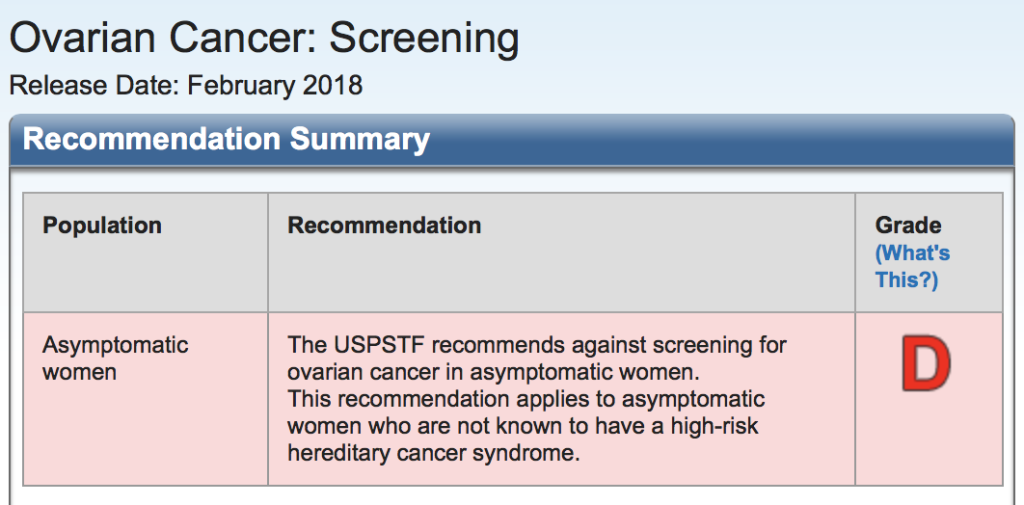
Task: Click the word "Asymptomatic" in the population cell
Action: pyautogui.click(x=115, y=345)
